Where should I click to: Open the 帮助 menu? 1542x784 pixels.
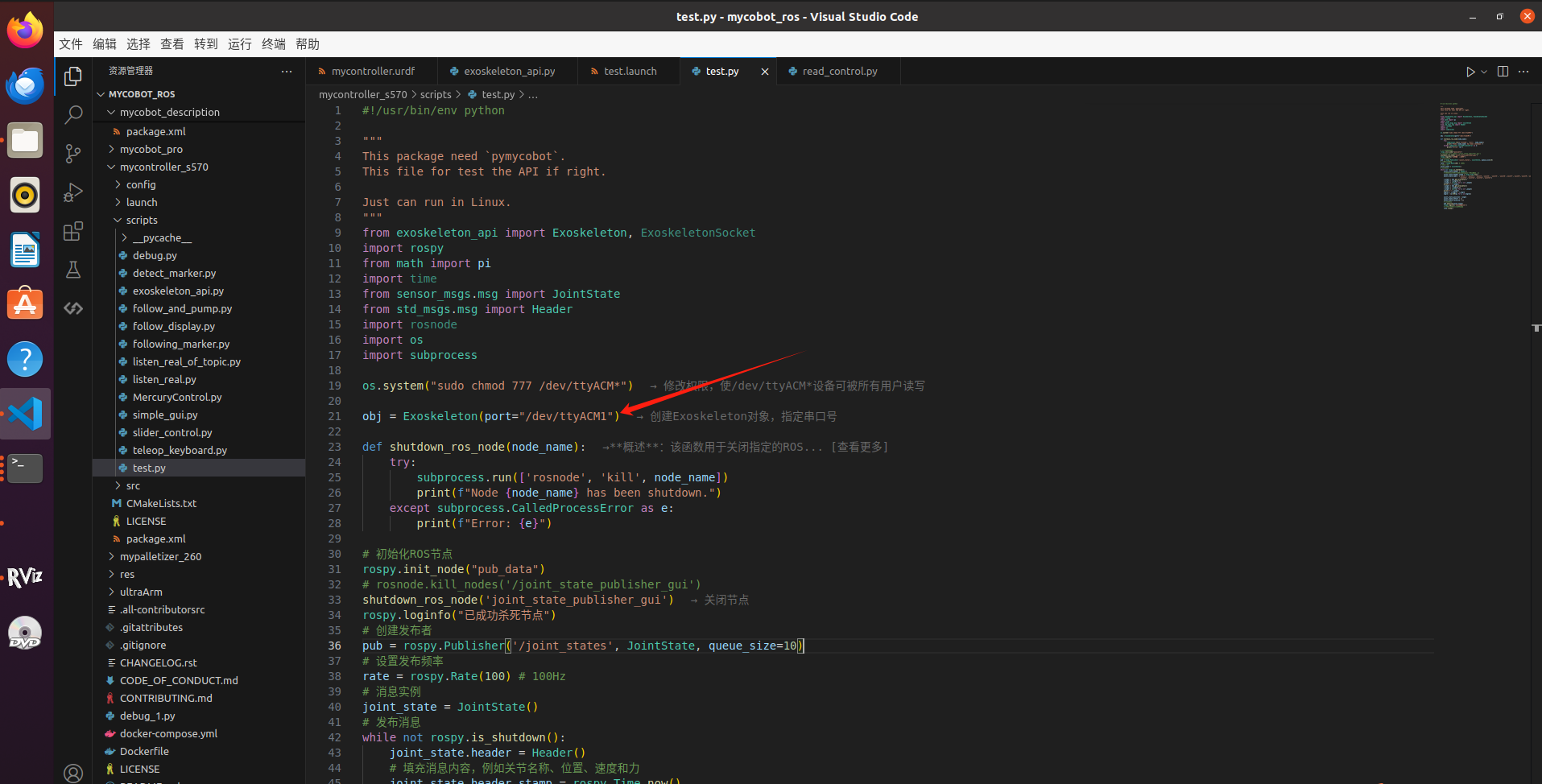click(x=308, y=44)
